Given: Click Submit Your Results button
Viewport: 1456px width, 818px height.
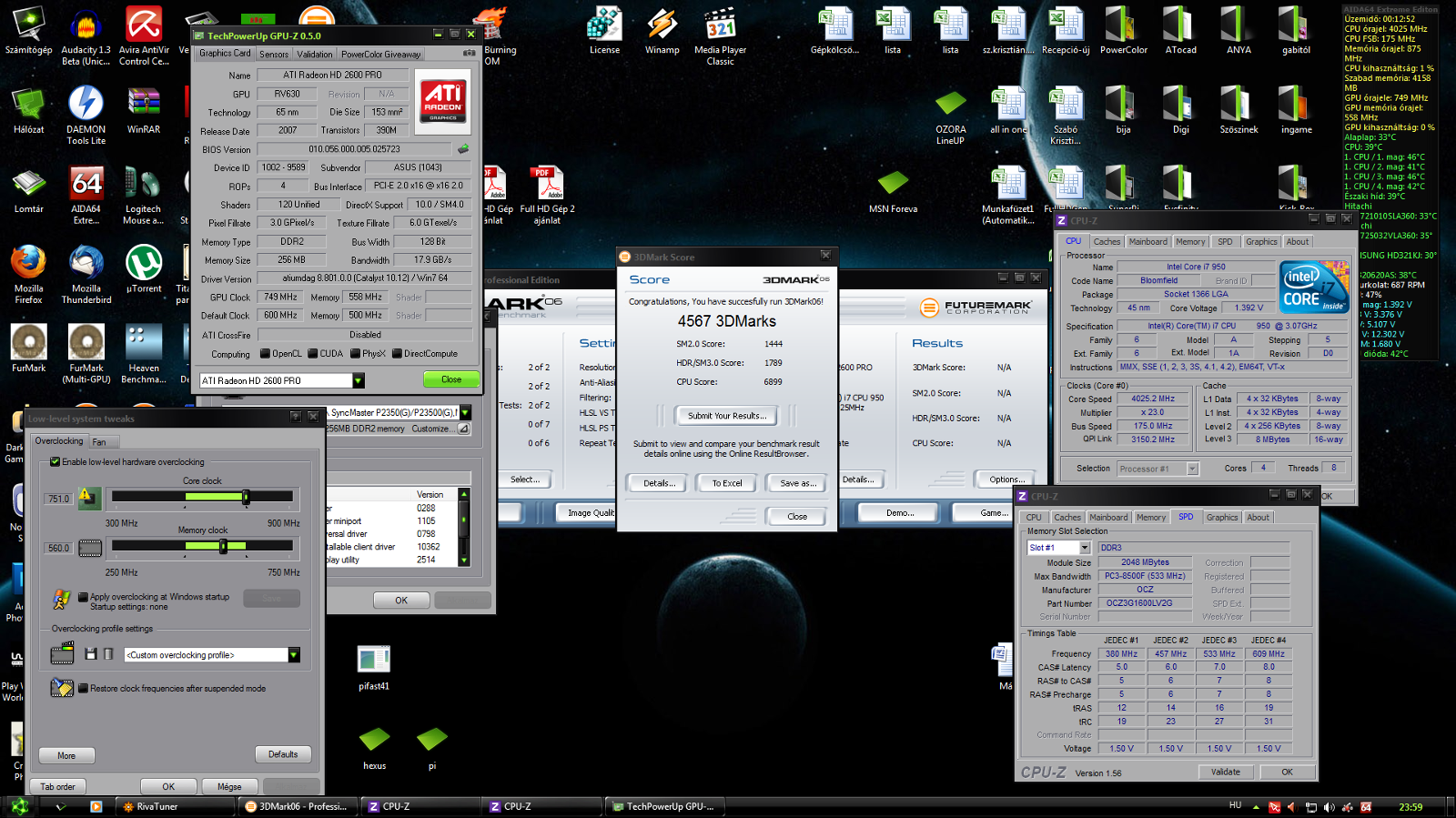Looking at the screenshot, I should coord(726,416).
